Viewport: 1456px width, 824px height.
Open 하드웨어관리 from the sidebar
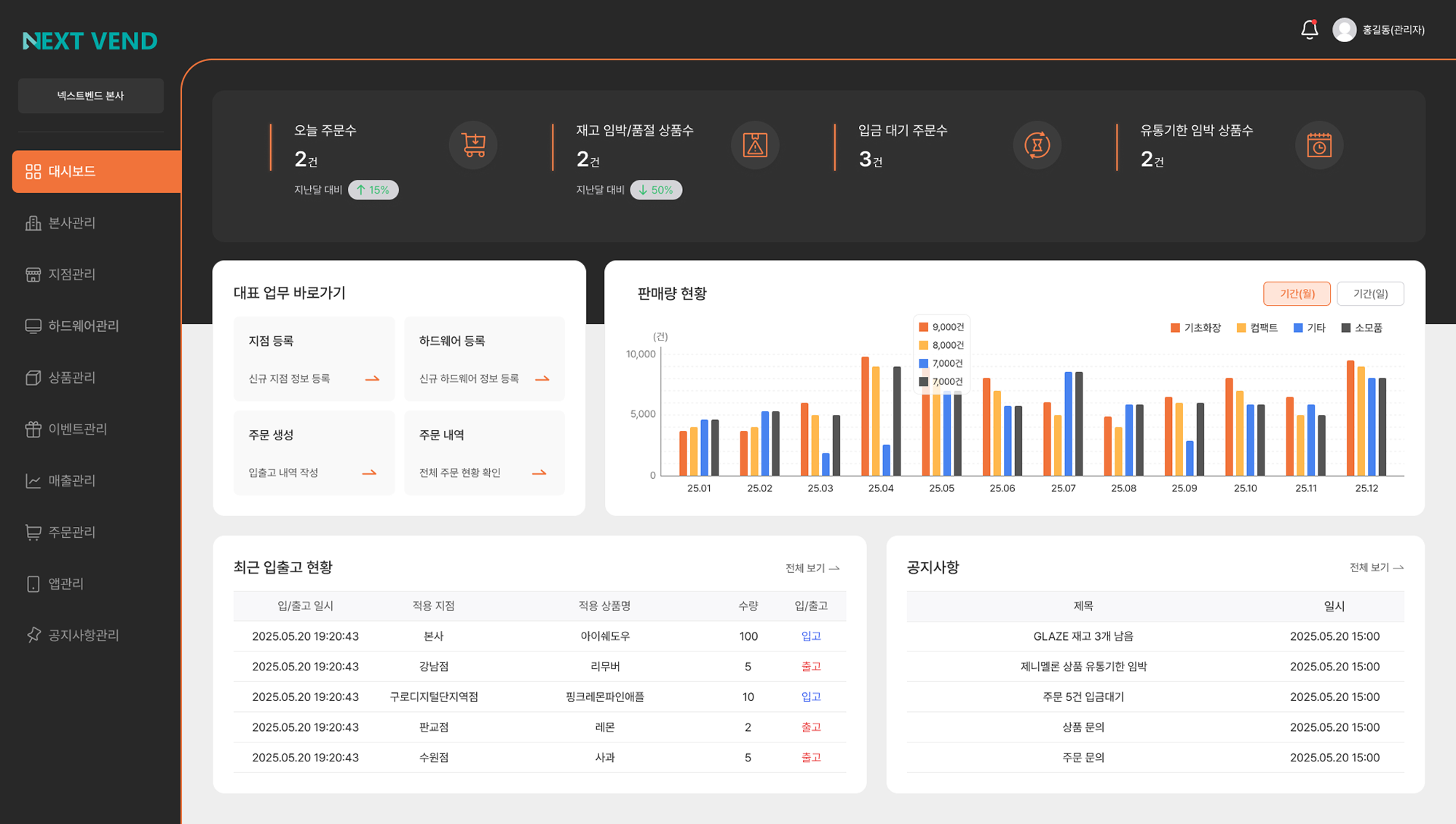click(x=83, y=326)
